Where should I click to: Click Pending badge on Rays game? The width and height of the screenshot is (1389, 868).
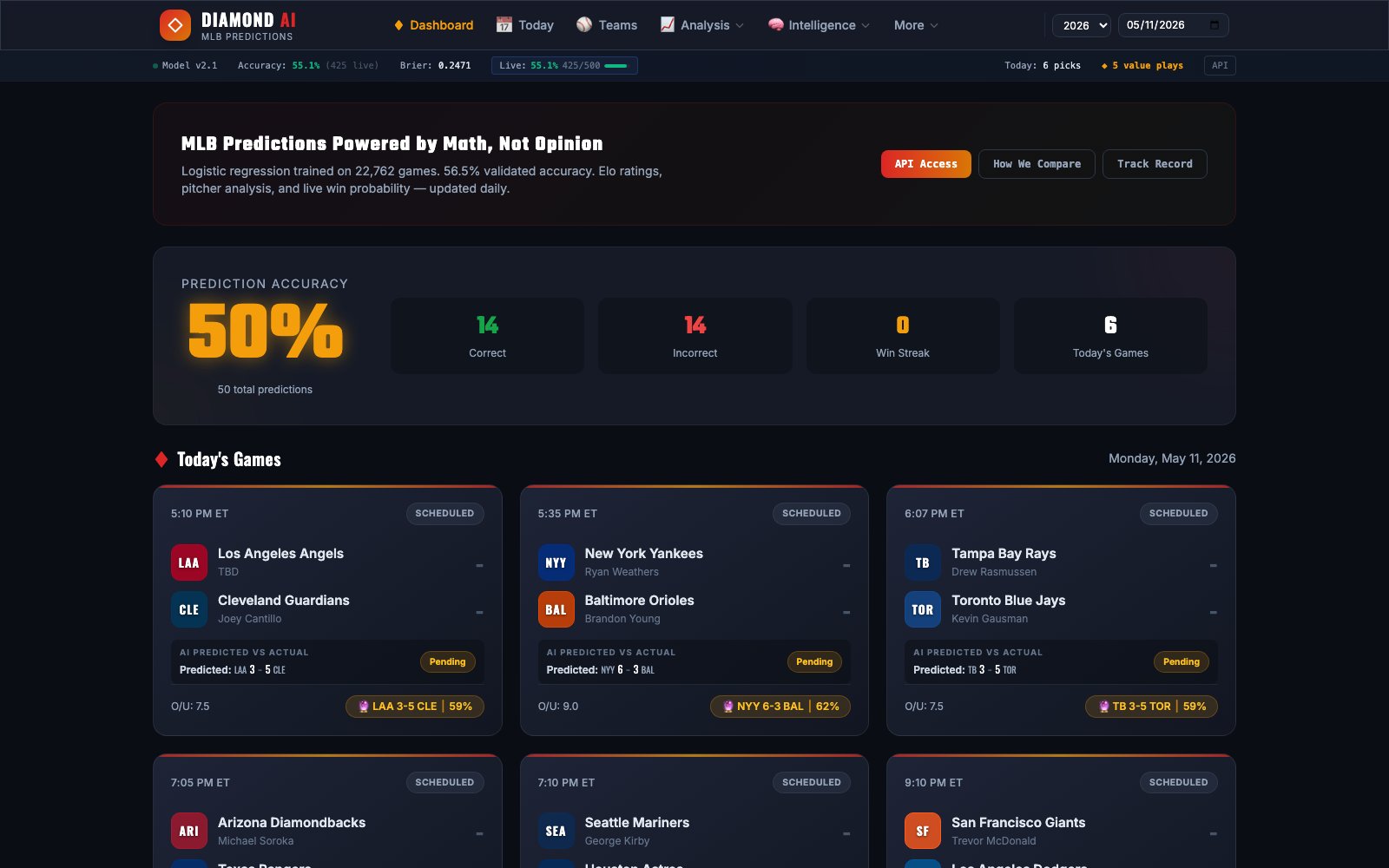[x=1182, y=661]
